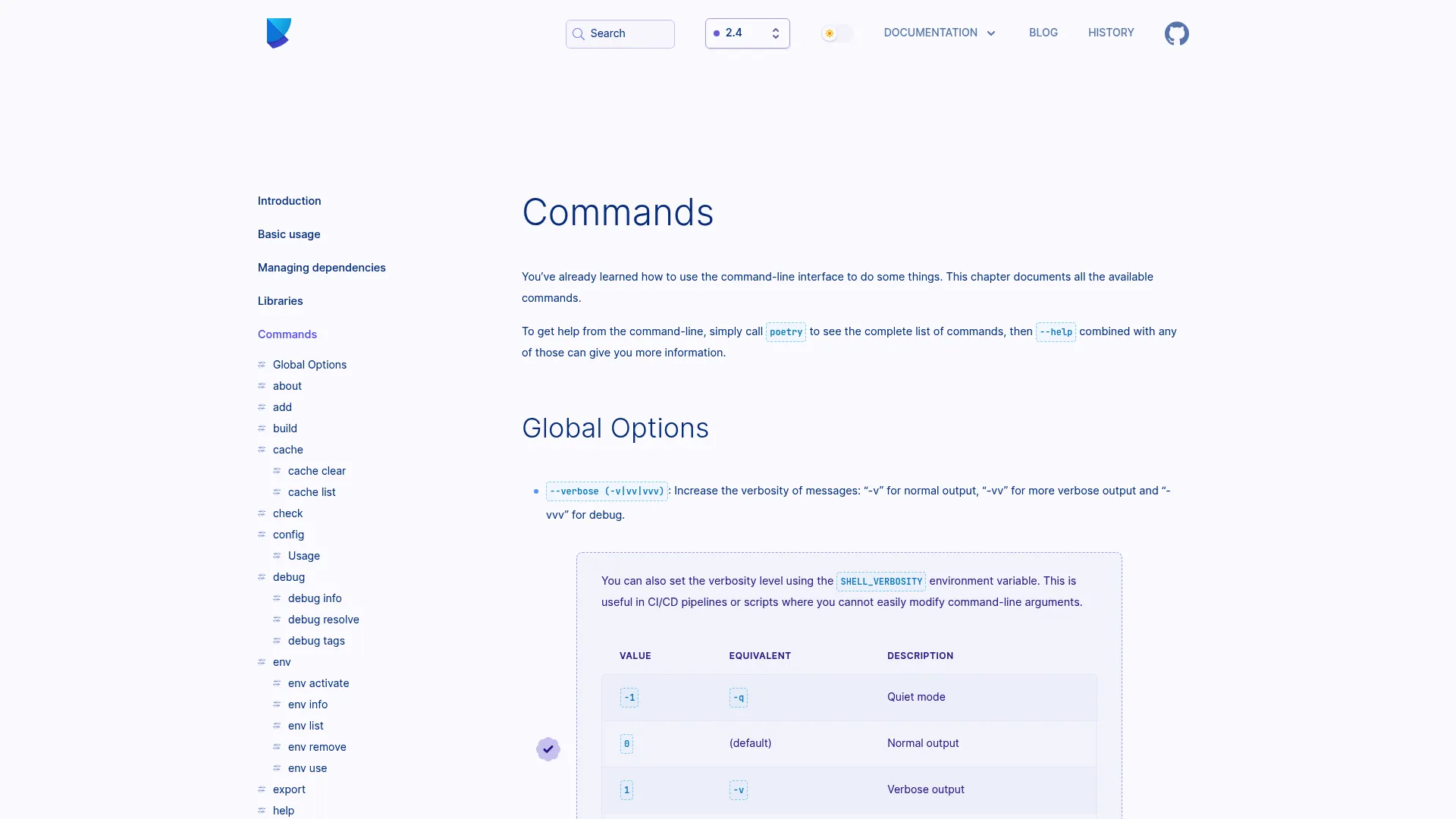
Task: Select the Commands chapter link
Action: pos(287,334)
